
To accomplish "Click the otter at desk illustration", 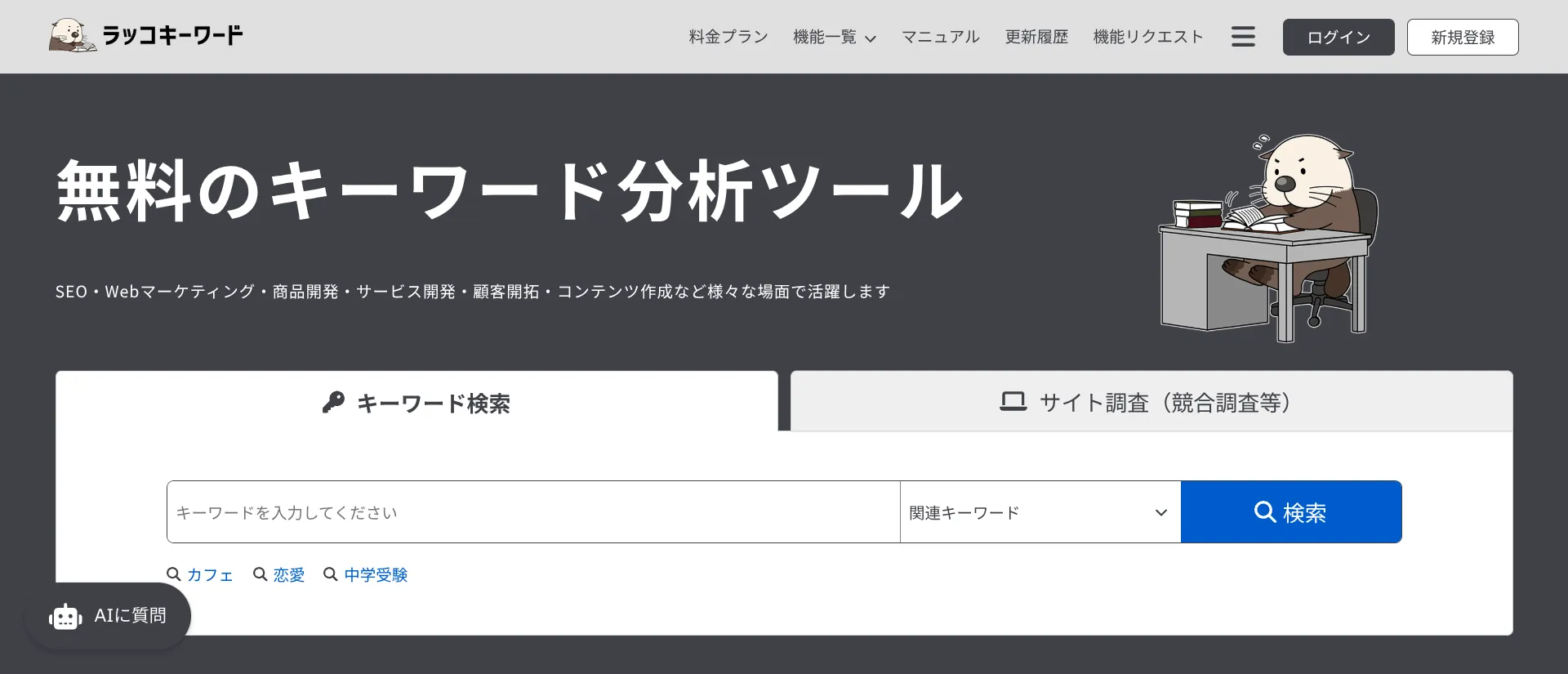I will tap(1268, 238).
